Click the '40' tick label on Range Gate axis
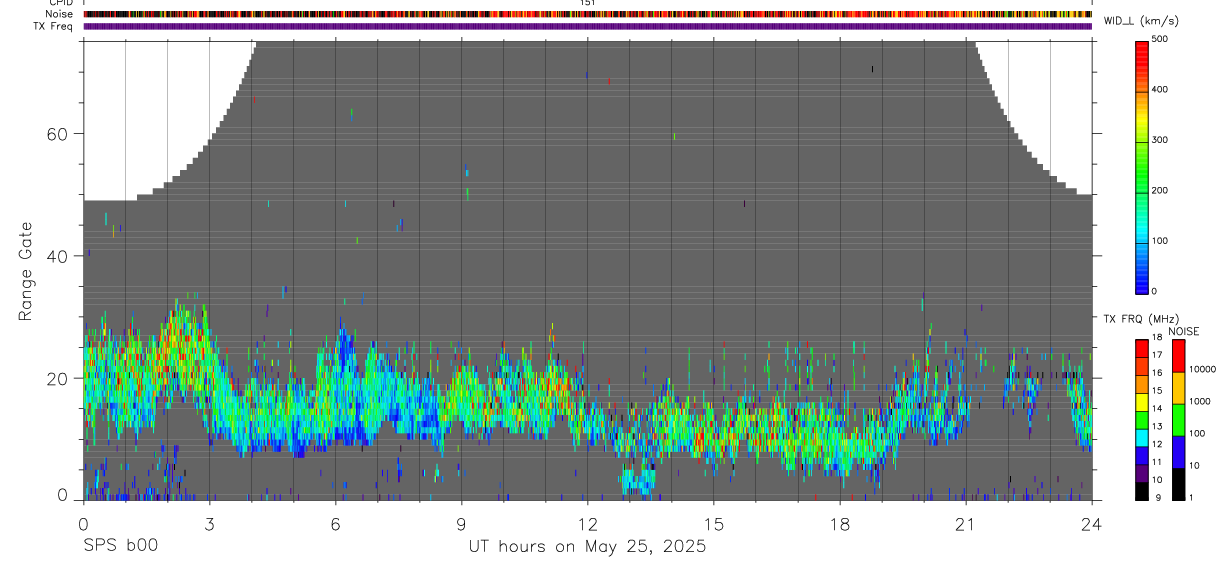The image size is (1228, 567). 58,256
